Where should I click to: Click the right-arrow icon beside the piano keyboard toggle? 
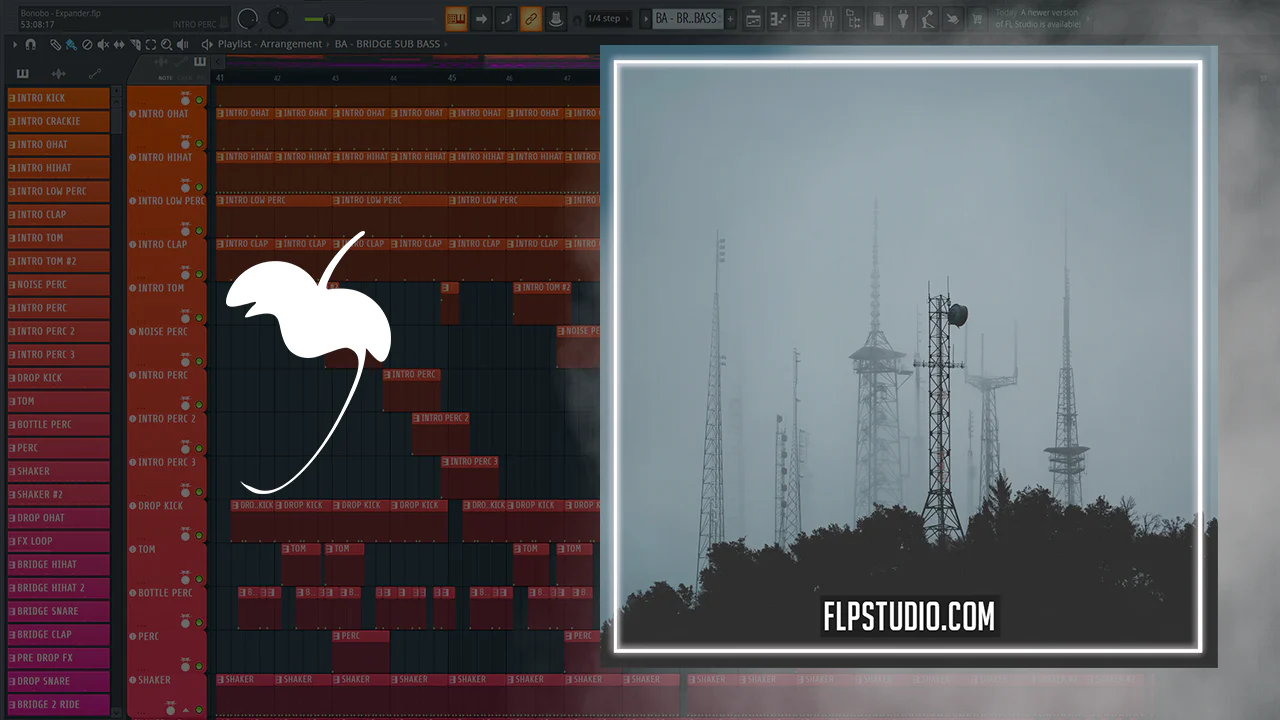481,18
